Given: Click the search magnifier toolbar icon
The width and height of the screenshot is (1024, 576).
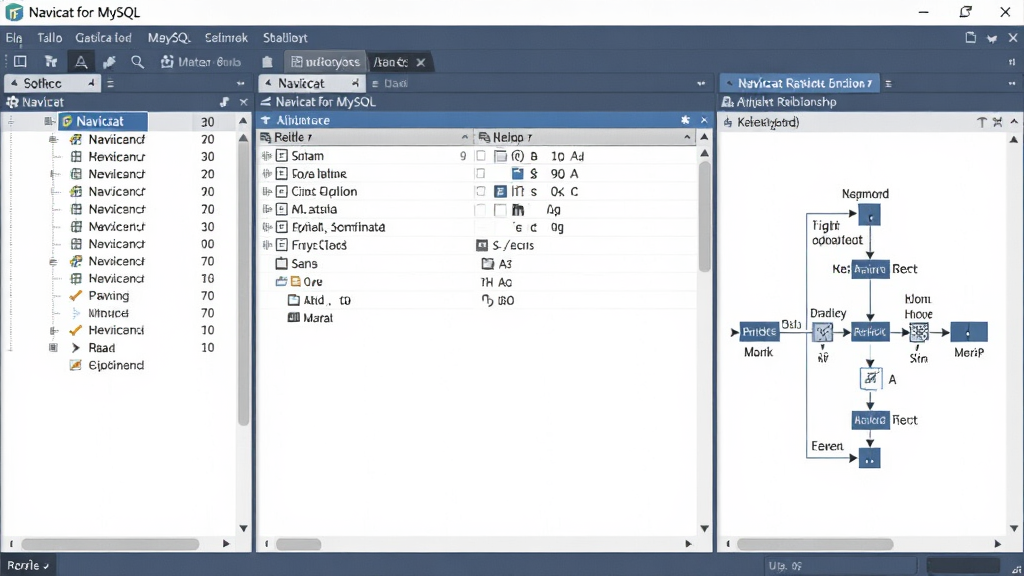Looking at the screenshot, I should (137, 62).
